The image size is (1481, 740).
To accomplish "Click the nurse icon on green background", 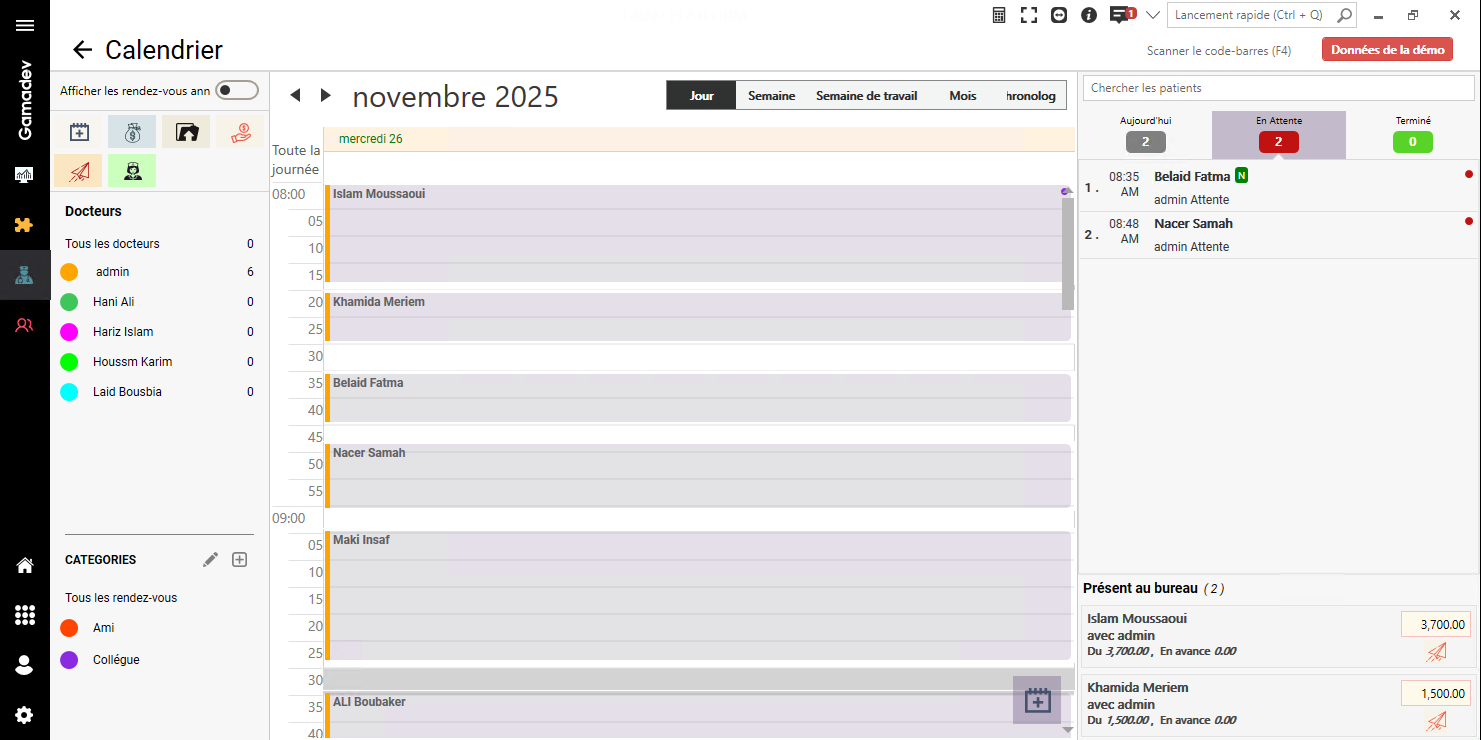I will coord(132,171).
